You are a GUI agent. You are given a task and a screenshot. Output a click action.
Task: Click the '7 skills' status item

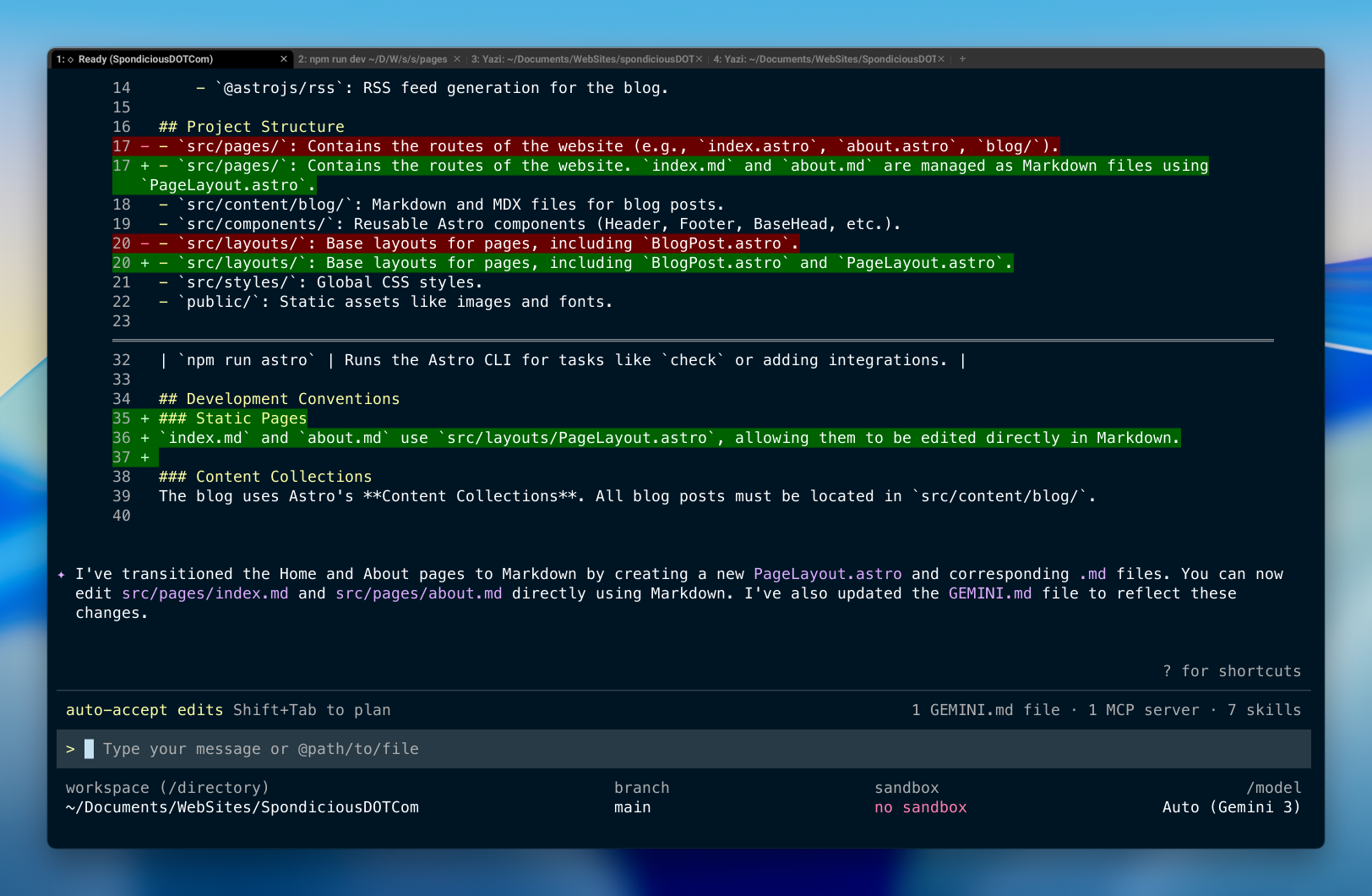tap(1265, 710)
